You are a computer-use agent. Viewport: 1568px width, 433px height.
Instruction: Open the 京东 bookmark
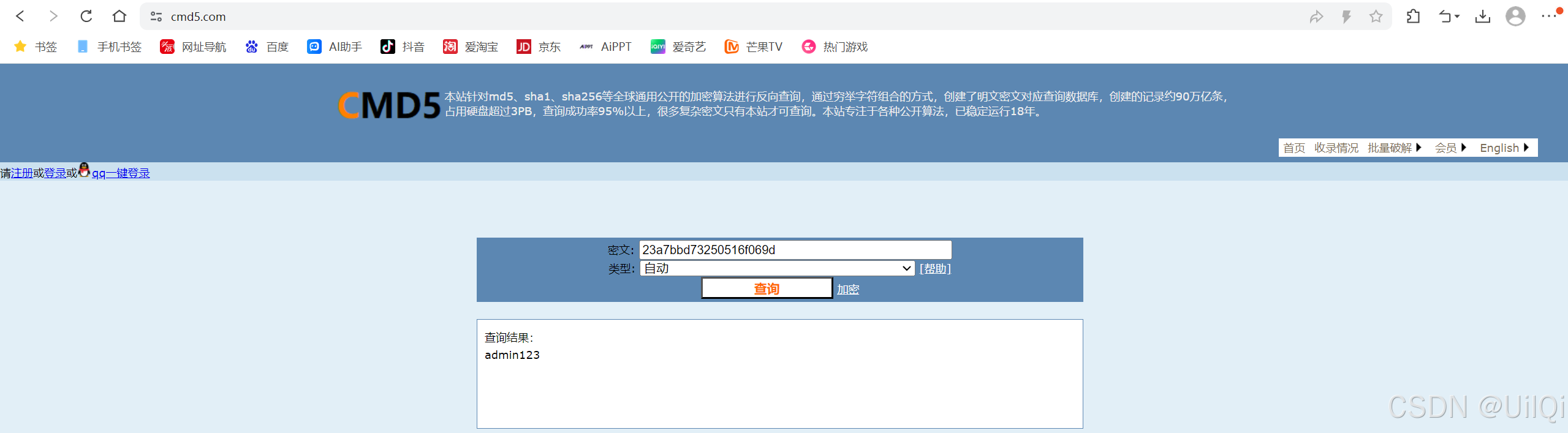pyautogui.click(x=539, y=47)
